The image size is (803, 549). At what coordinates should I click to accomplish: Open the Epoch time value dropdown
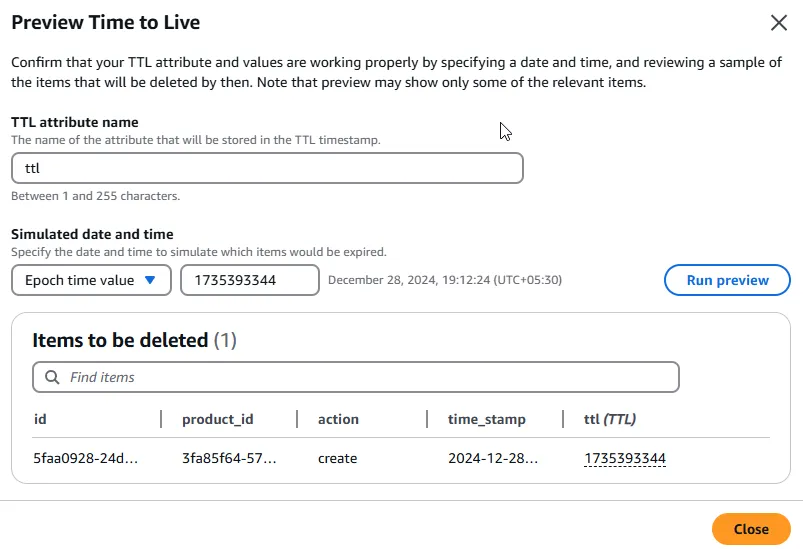tap(91, 280)
